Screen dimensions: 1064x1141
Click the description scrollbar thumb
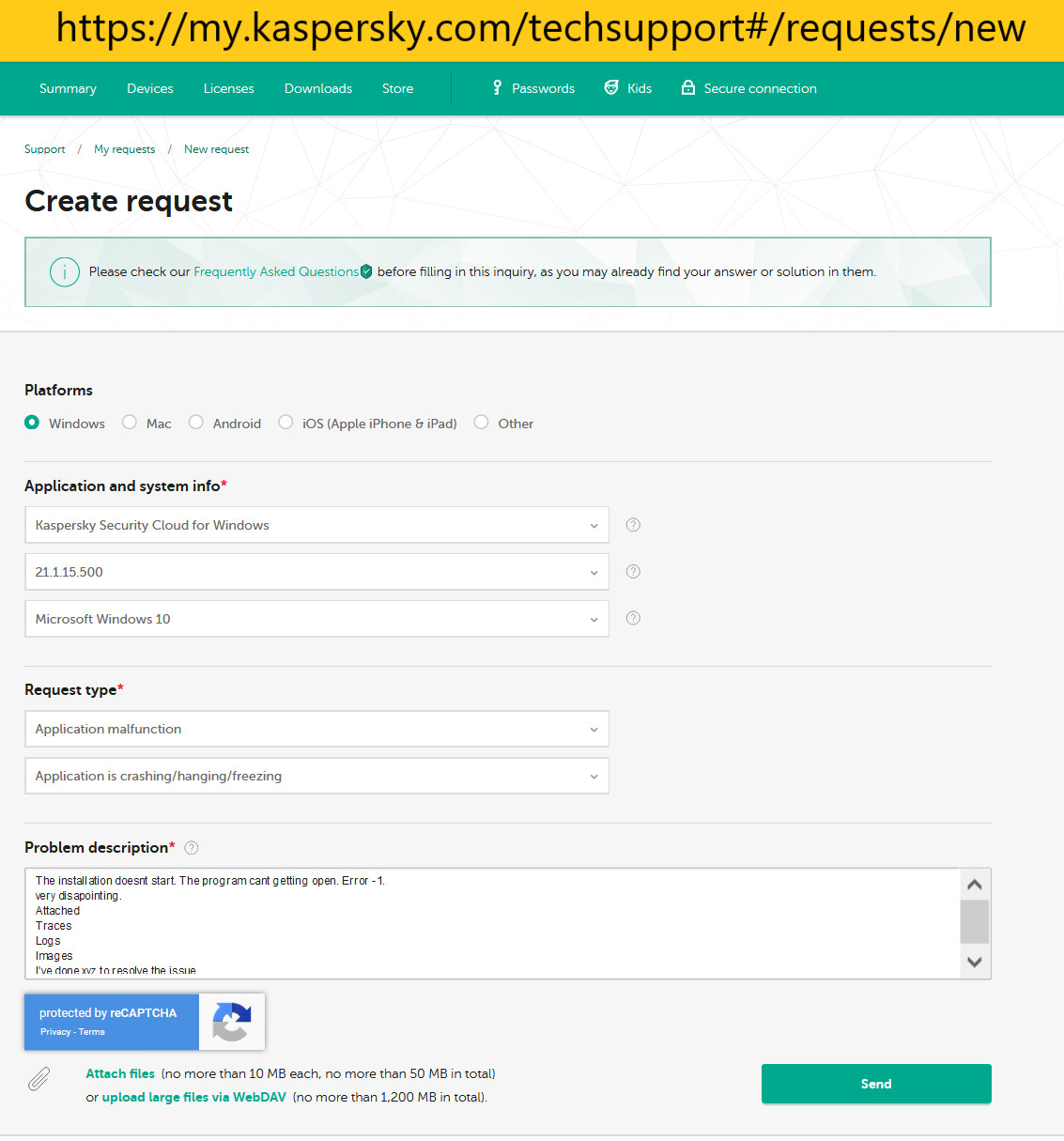pos(974,921)
